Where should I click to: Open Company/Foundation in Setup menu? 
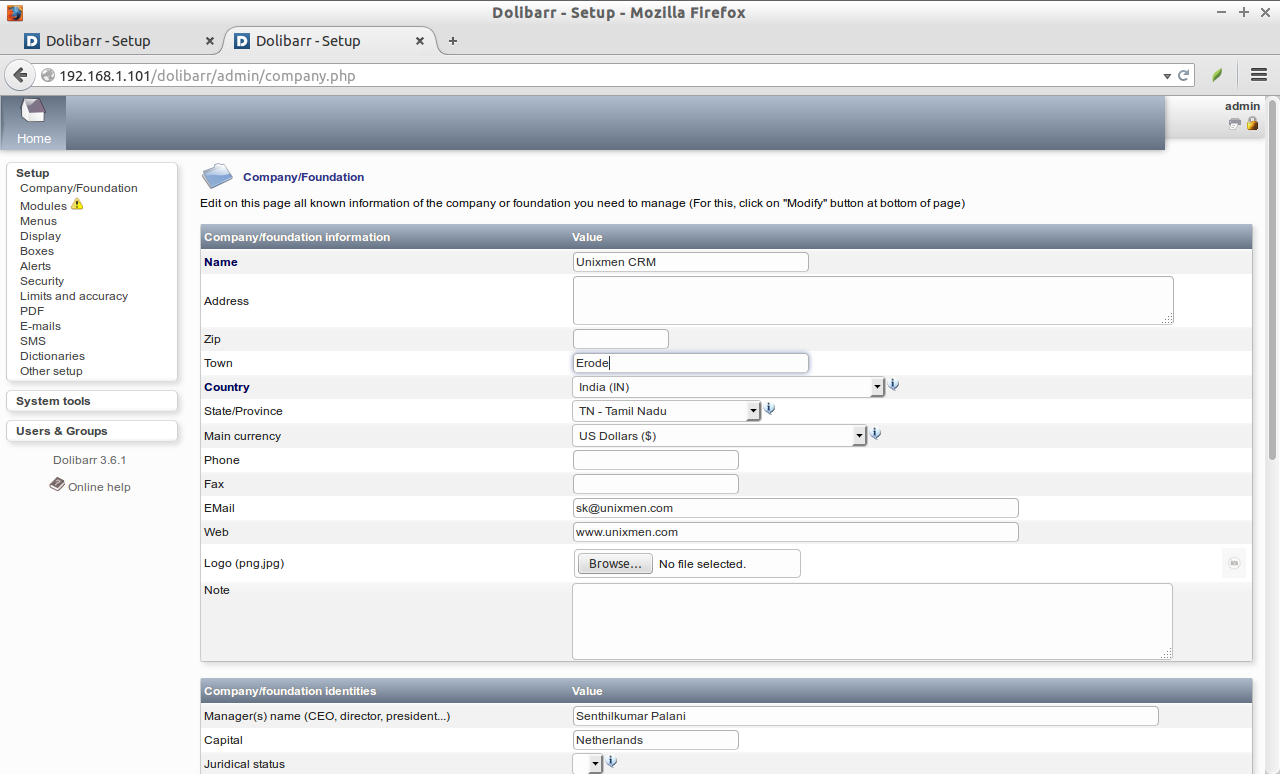pos(79,188)
